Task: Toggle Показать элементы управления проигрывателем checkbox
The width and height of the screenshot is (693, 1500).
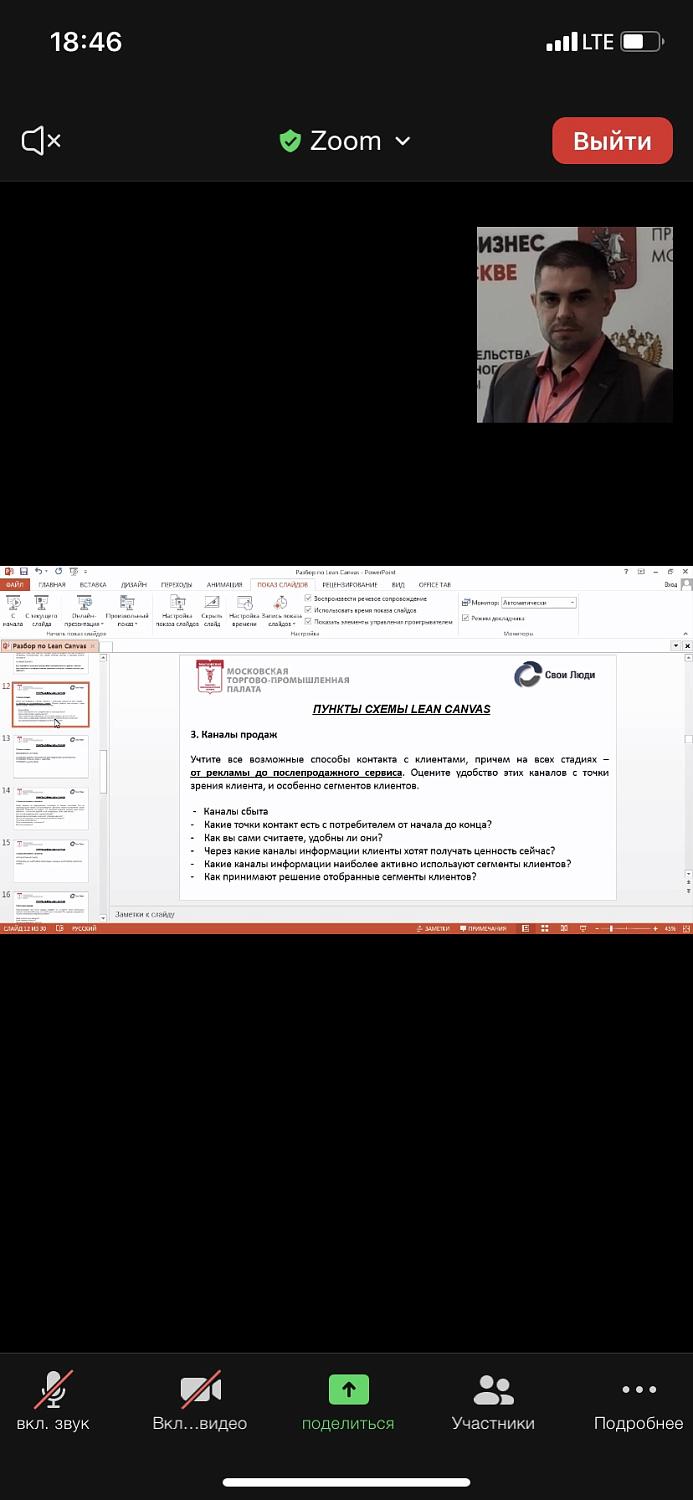Action: coord(309,621)
